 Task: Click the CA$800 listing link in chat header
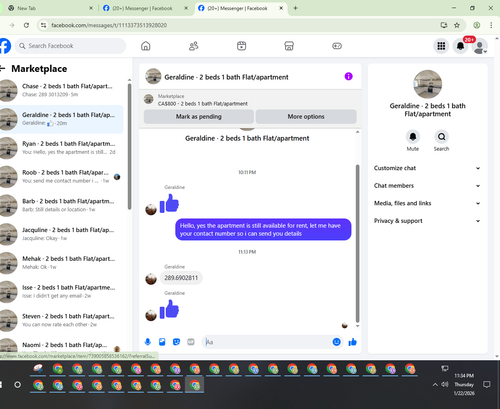(x=203, y=104)
